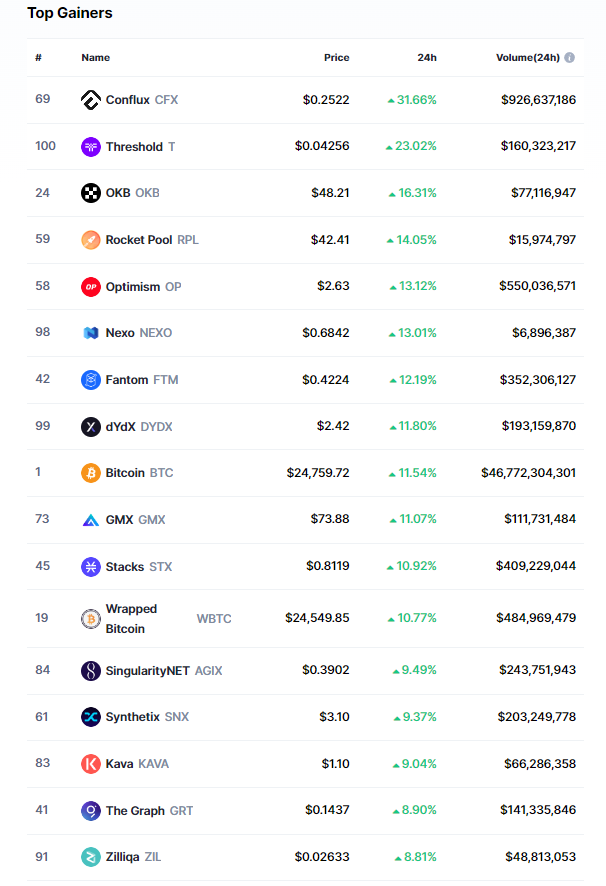Click the Volume(24h) info icon
The width and height of the screenshot is (606, 886).
[570, 58]
